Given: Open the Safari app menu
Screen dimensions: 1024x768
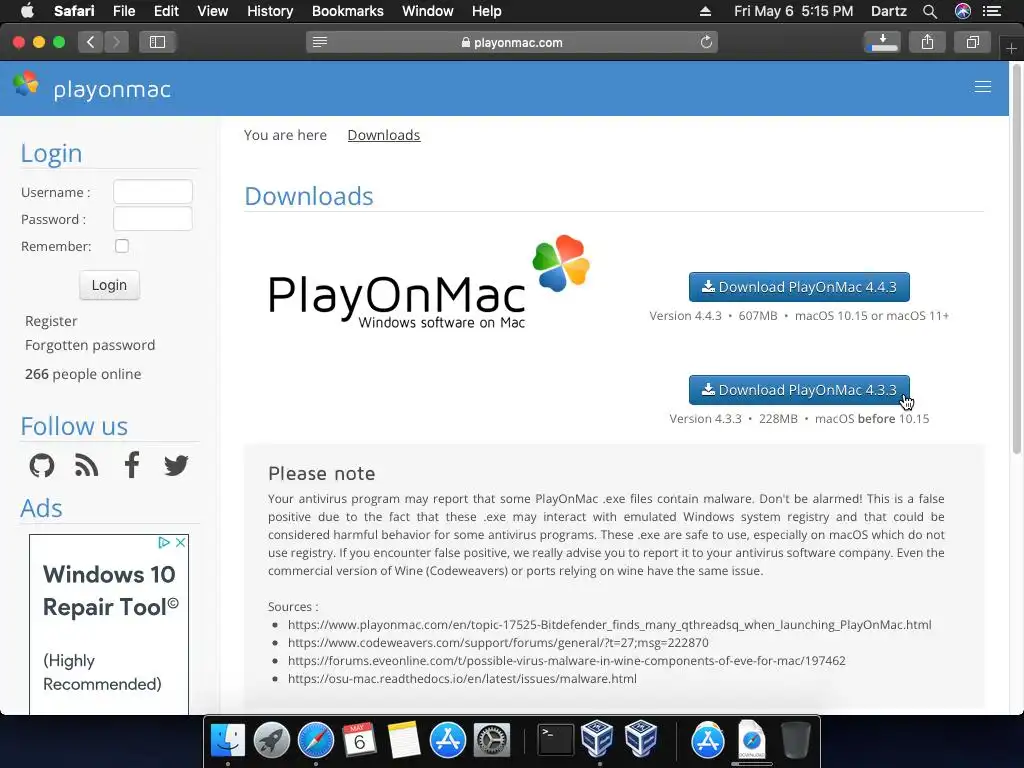Looking at the screenshot, I should point(74,11).
